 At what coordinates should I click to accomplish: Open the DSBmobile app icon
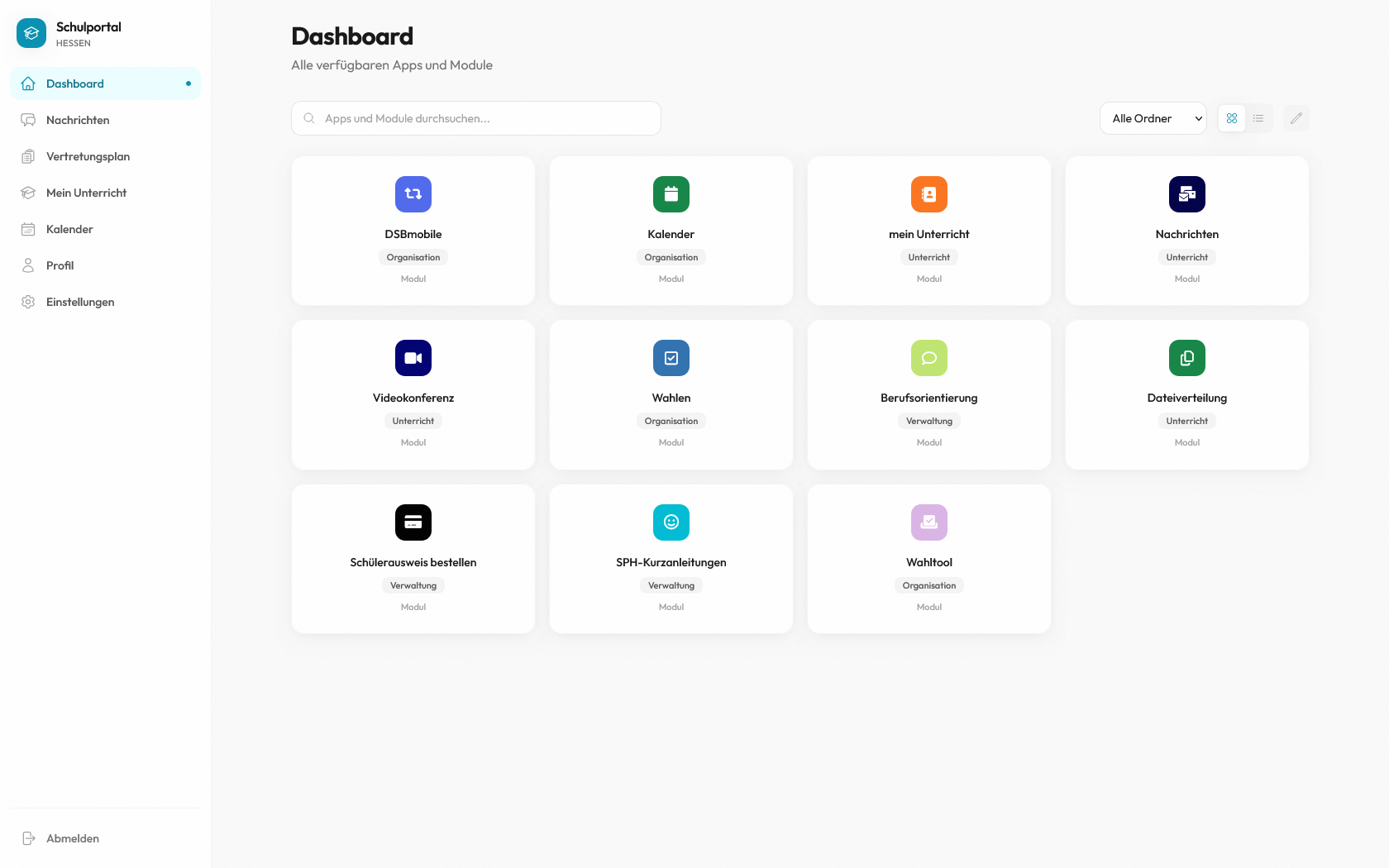(x=413, y=194)
